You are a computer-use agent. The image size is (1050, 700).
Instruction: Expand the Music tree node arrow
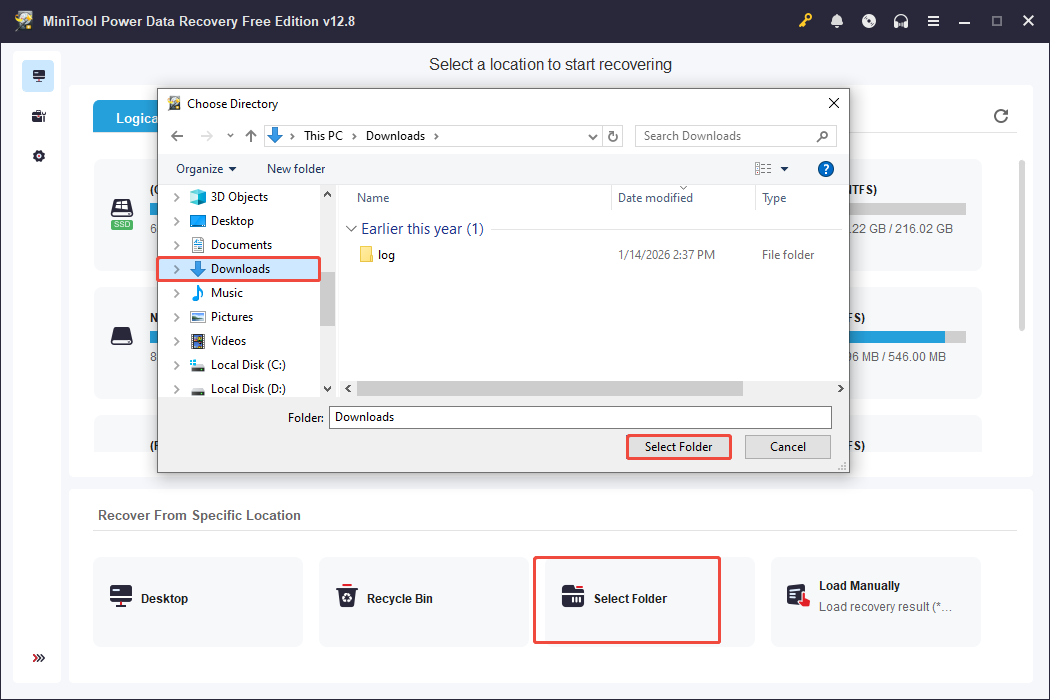point(176,293)
